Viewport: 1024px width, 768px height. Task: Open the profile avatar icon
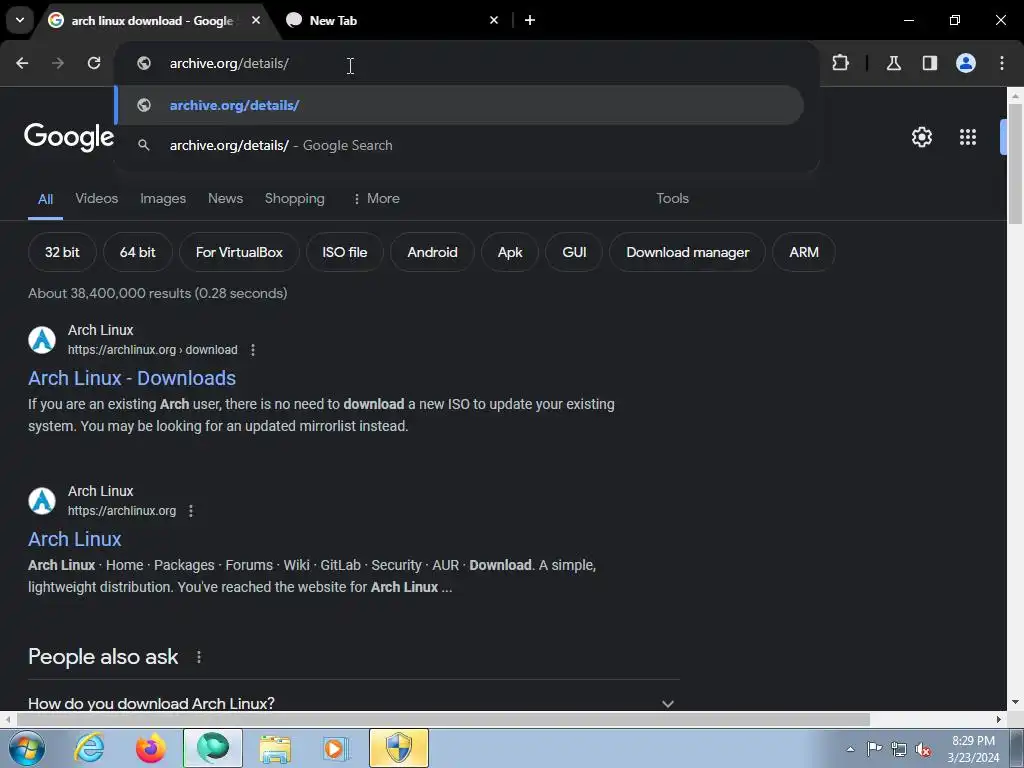(966, 63)
